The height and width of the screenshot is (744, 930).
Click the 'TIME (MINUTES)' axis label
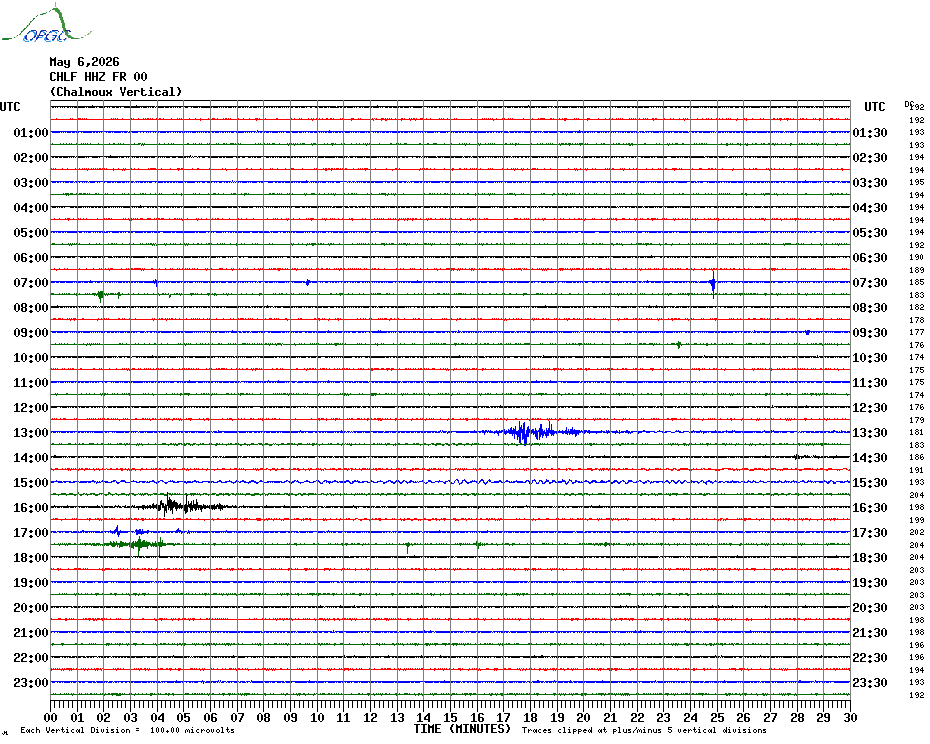click(x=462, y=729)
